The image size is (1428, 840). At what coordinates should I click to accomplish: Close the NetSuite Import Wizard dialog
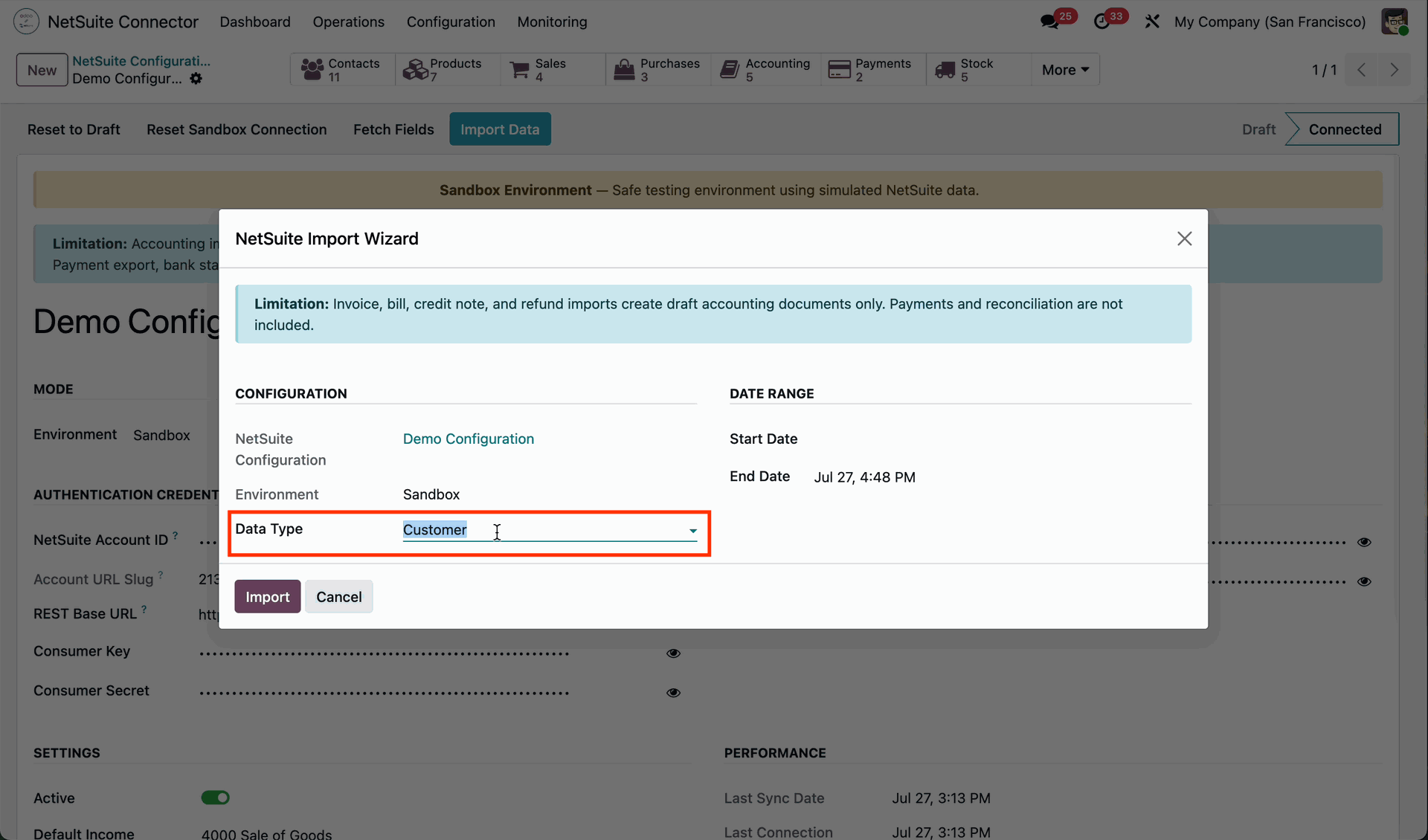tap(1184, 239)
